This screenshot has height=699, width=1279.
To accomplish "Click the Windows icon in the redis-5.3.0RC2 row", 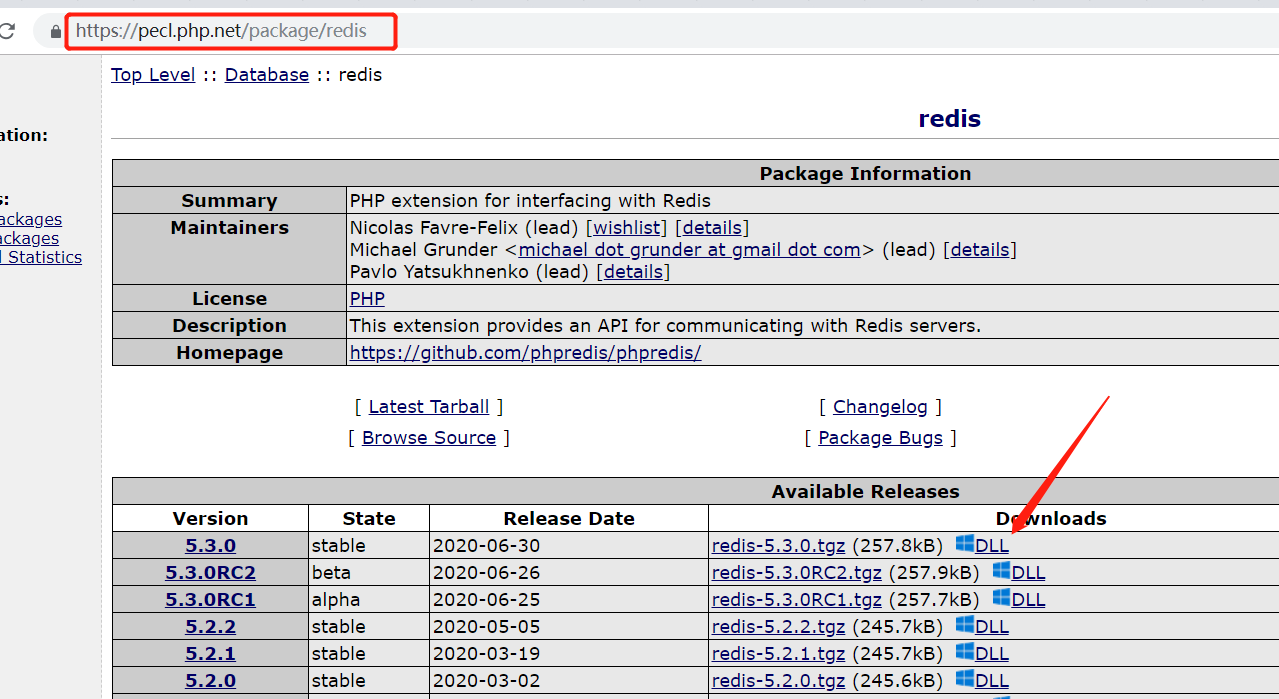I will tap(1001, 570).
